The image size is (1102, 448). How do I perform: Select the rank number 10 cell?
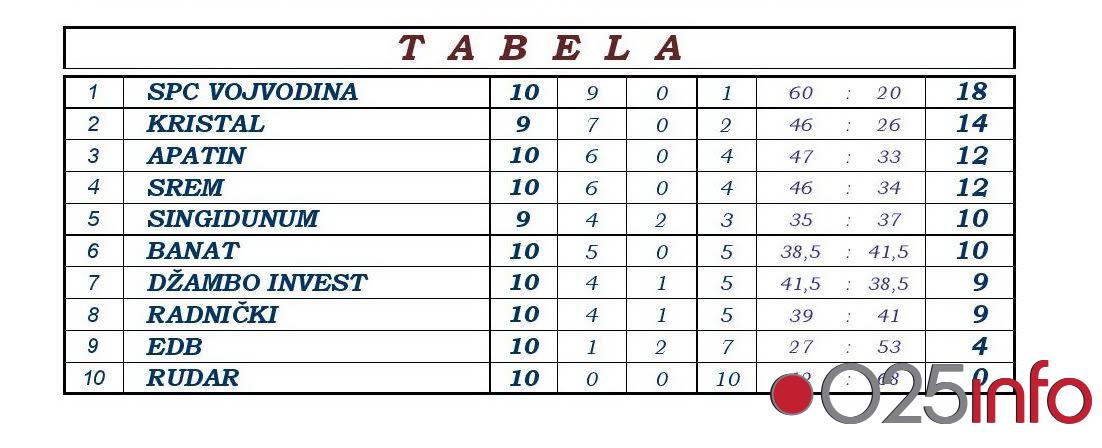pos(93,379)
